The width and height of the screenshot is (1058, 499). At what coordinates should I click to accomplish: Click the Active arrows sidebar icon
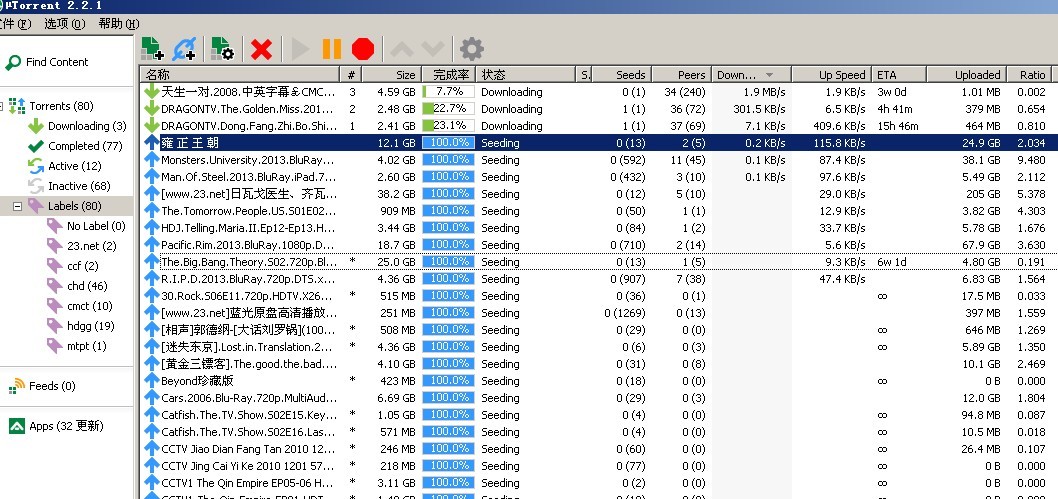(x=36, y=166)
